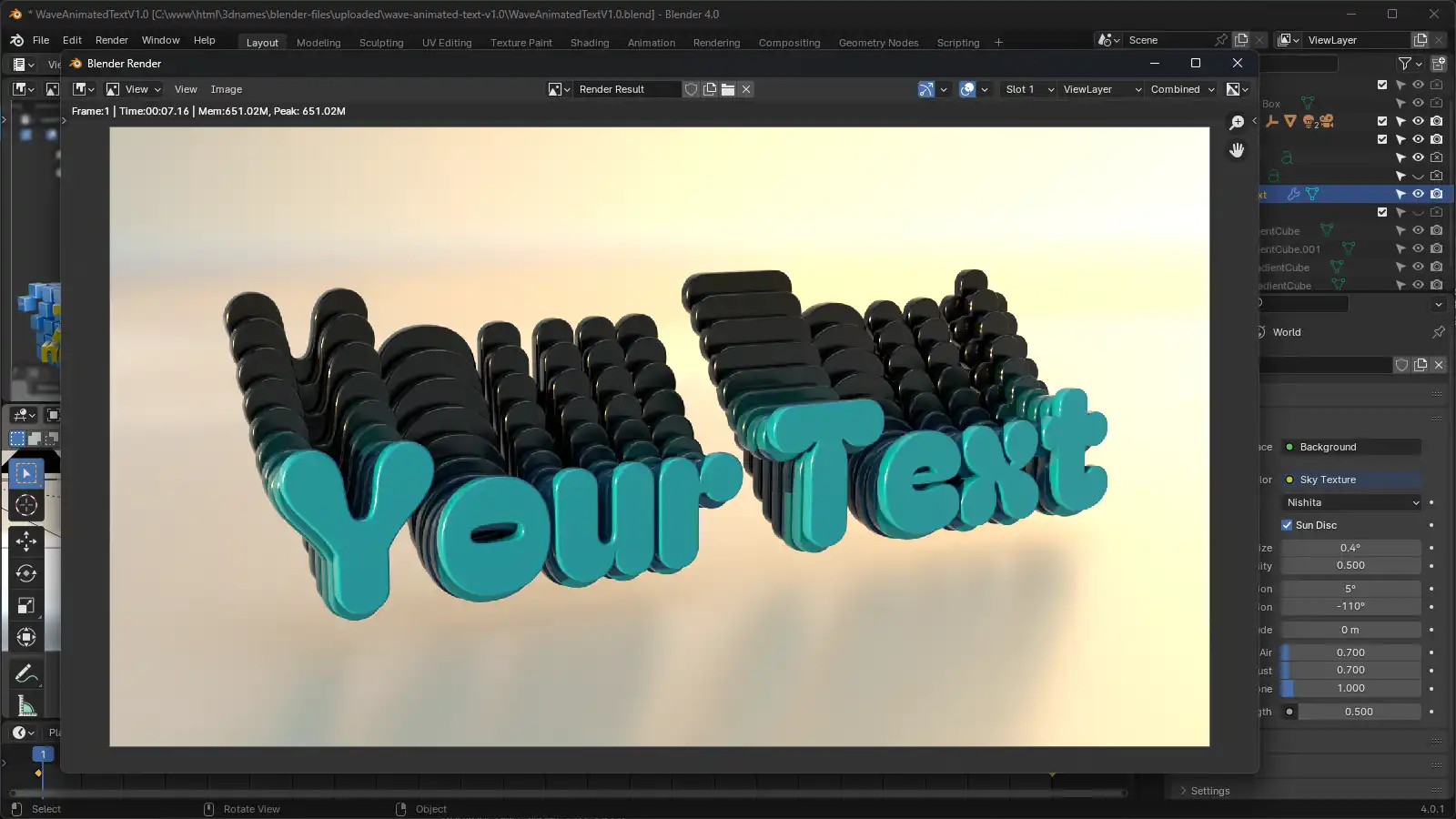Click the pin scene icon
Screen dimensions: 1456x819
pos(1221,40)
